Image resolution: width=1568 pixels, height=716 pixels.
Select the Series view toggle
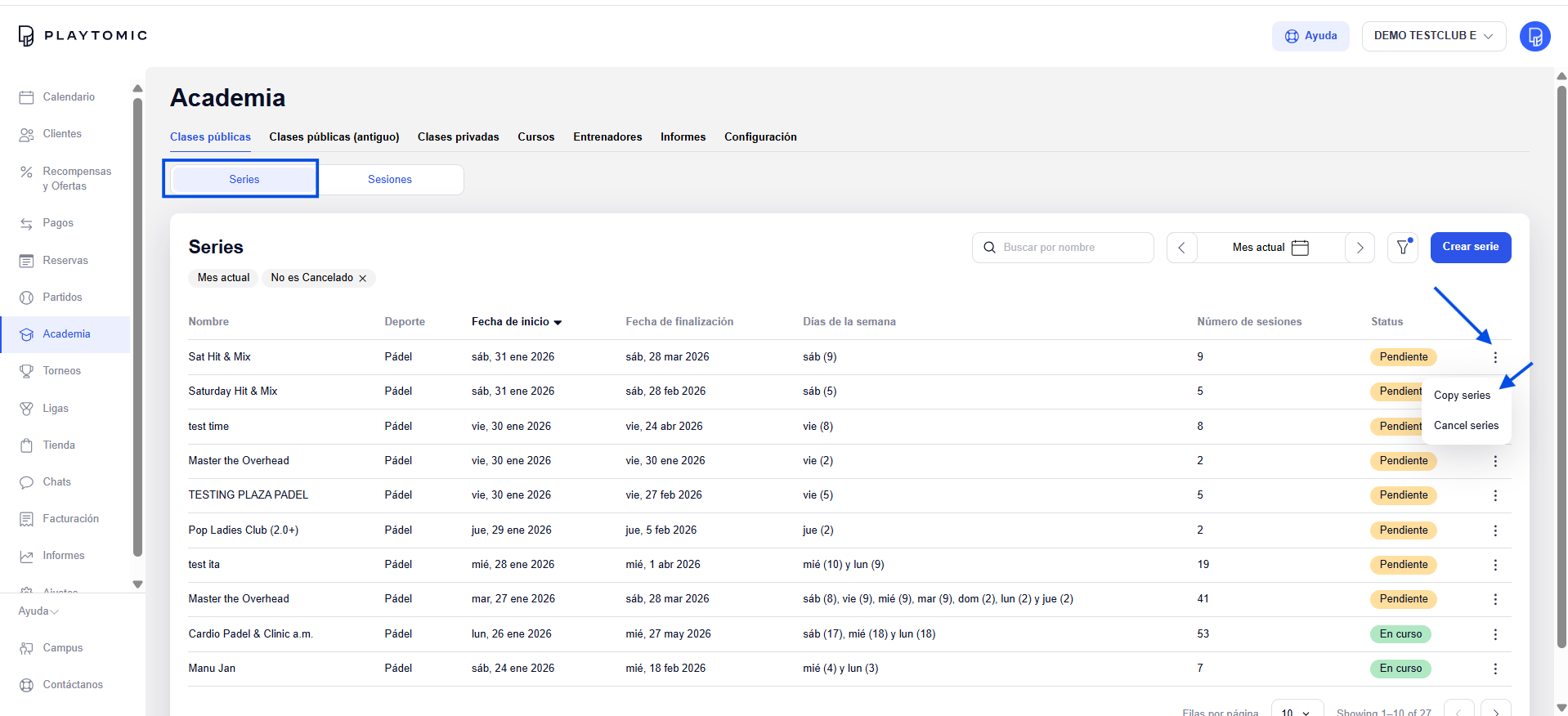tap(244, 180)
